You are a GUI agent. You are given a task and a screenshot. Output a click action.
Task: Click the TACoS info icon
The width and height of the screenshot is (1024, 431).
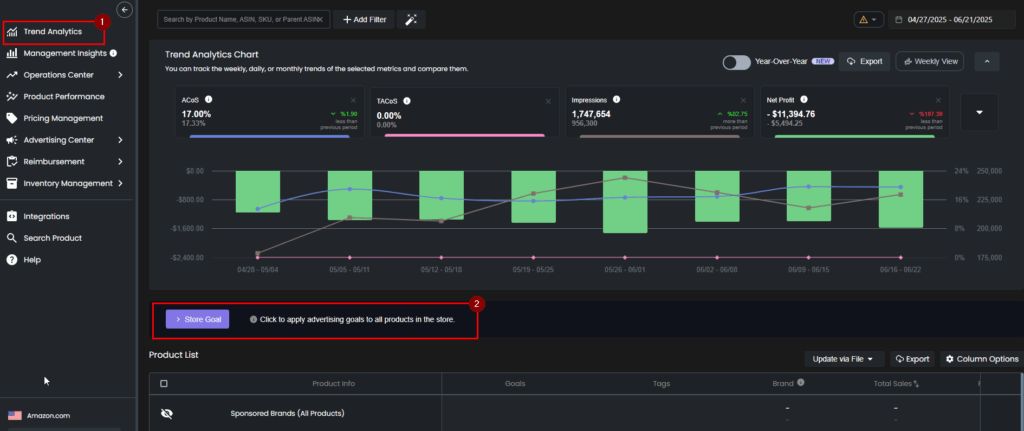pyautogui.click(x=406, y=101)
